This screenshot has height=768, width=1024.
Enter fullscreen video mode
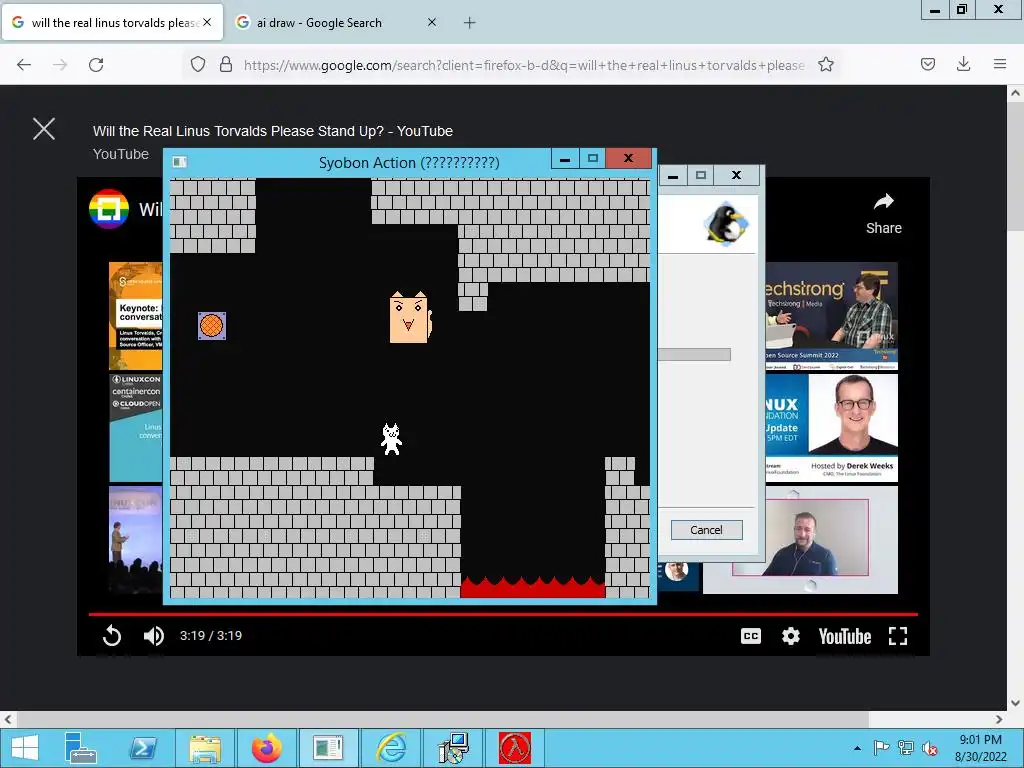click(898, 636)
